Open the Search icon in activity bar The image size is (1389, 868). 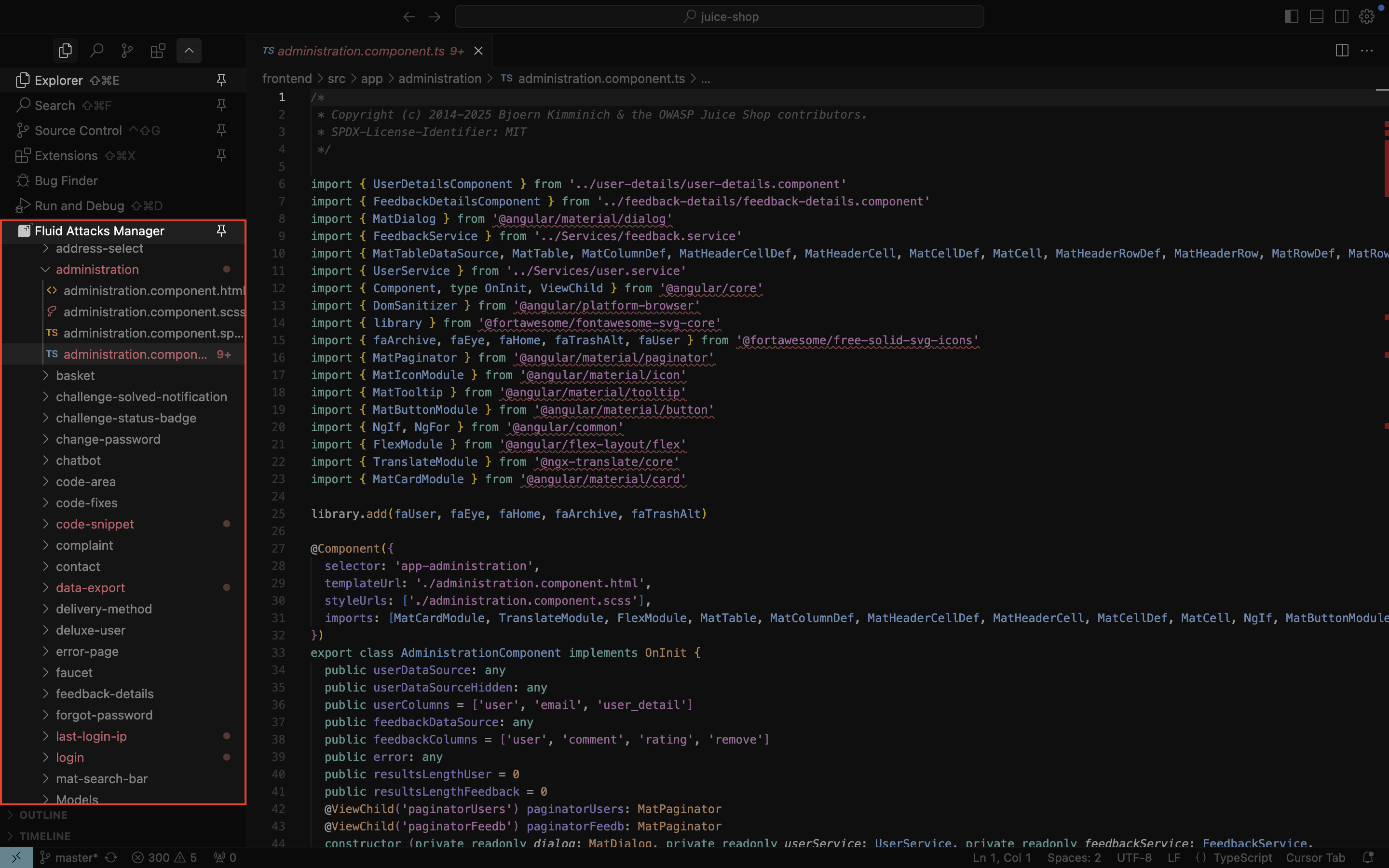coord(96,51)
